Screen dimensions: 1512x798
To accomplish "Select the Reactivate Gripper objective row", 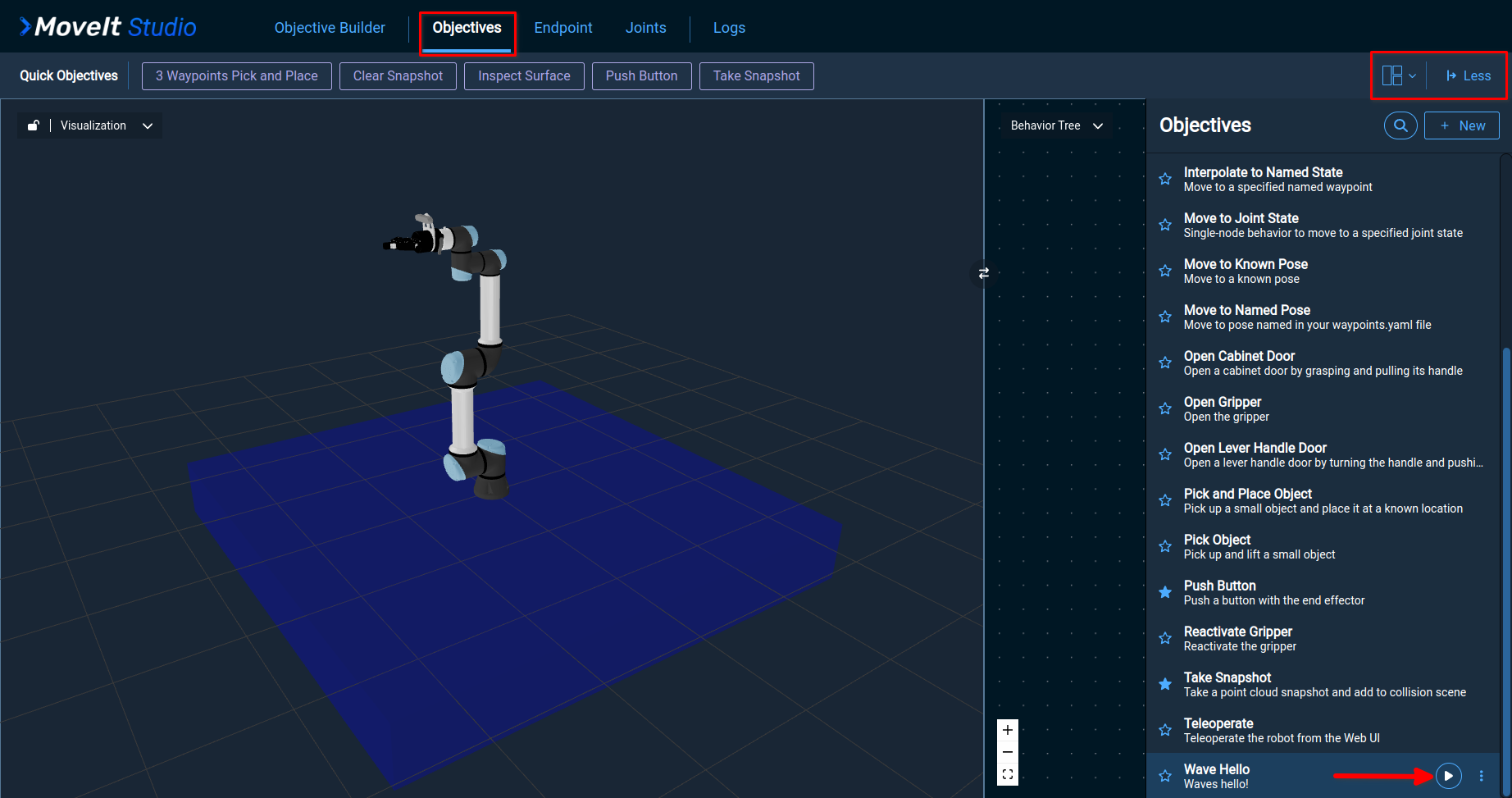I will 1323,638.
